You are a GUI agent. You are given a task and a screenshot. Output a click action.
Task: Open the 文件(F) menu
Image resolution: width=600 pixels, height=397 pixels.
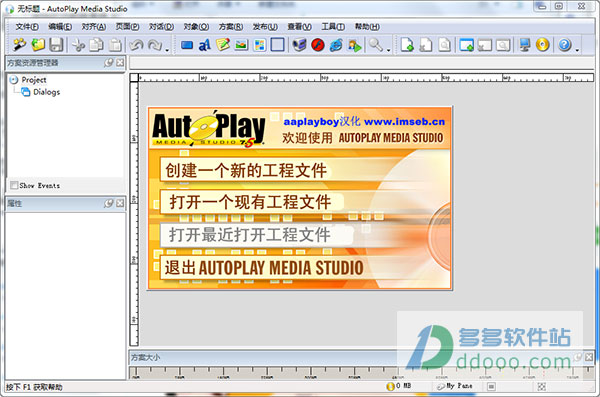pyautogui.click(x=27, y=26)
